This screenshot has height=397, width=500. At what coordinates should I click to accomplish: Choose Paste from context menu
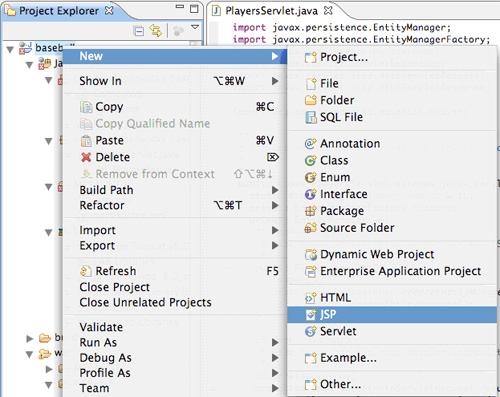coord(175,140)
